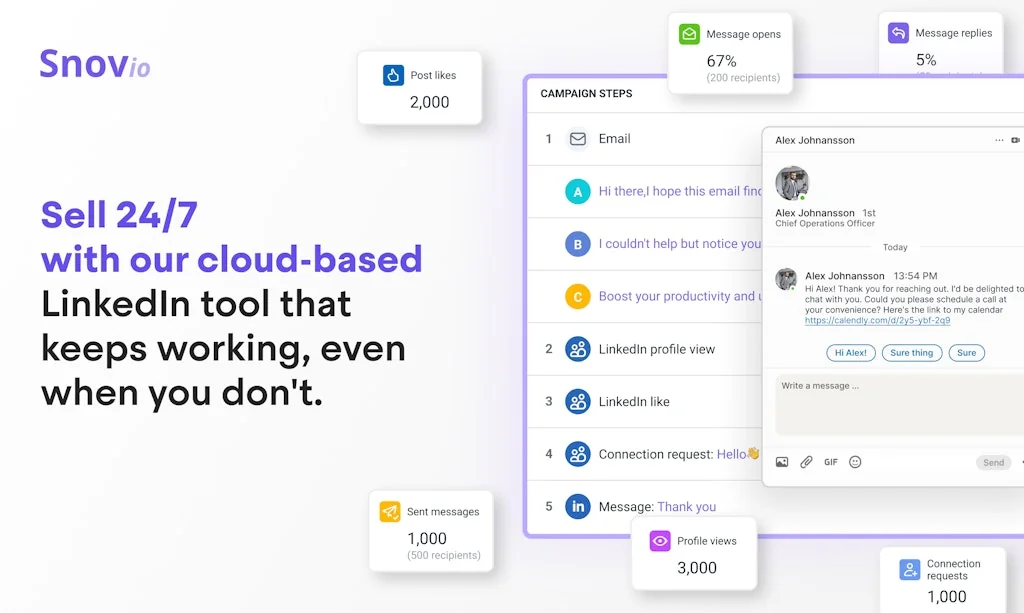Open the 'Boost your productivity' variant
The width and height of the screenshot is (1024, 613).
click(680, 296)
